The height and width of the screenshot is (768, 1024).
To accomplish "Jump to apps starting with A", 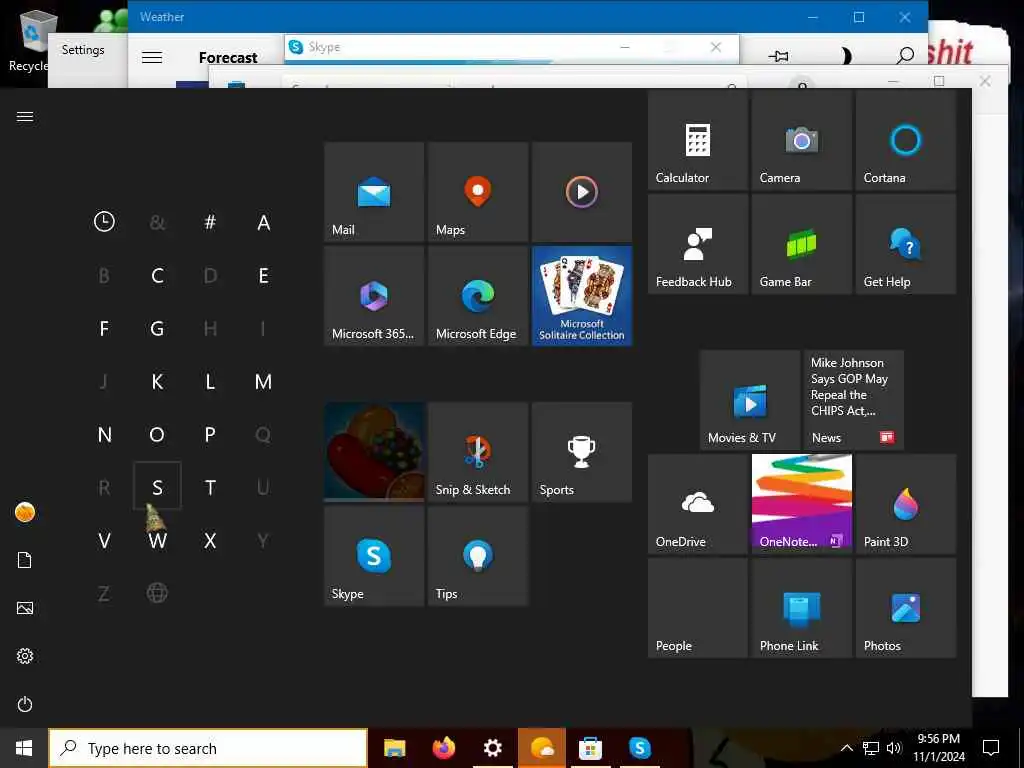I will pos(263,222).
